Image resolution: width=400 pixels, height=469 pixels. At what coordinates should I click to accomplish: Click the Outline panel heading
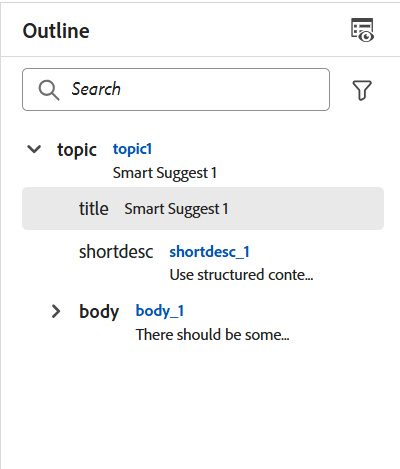tap(56, 31)
